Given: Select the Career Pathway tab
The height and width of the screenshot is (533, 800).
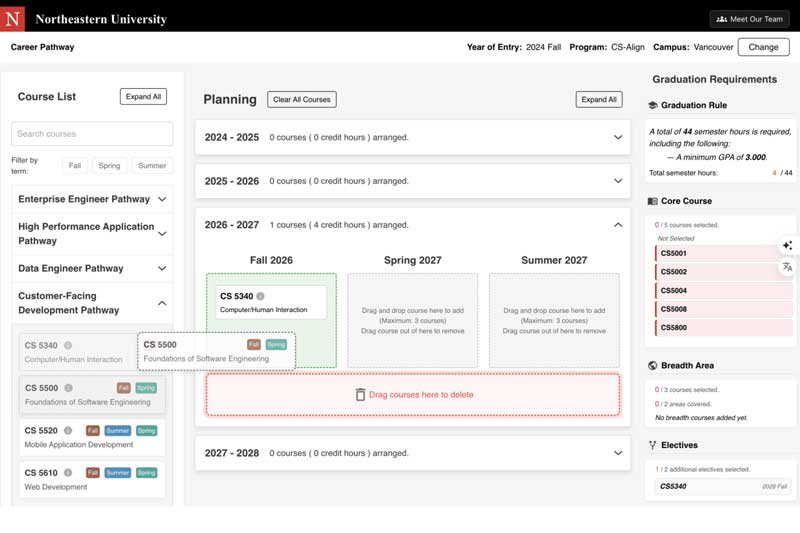Looking at the screenshot, I should click(42, 47).
